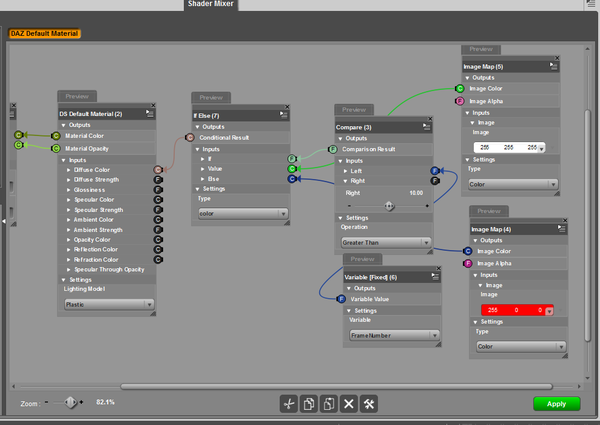600x425 pixels.
Task: Select the Shader Mixer tab
Action: point(211,4)
